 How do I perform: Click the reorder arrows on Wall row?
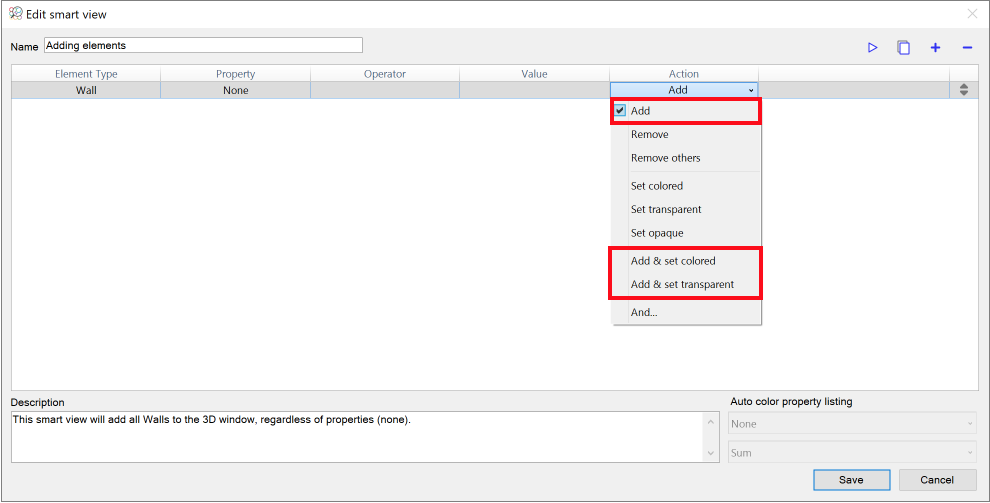[963, 90]
